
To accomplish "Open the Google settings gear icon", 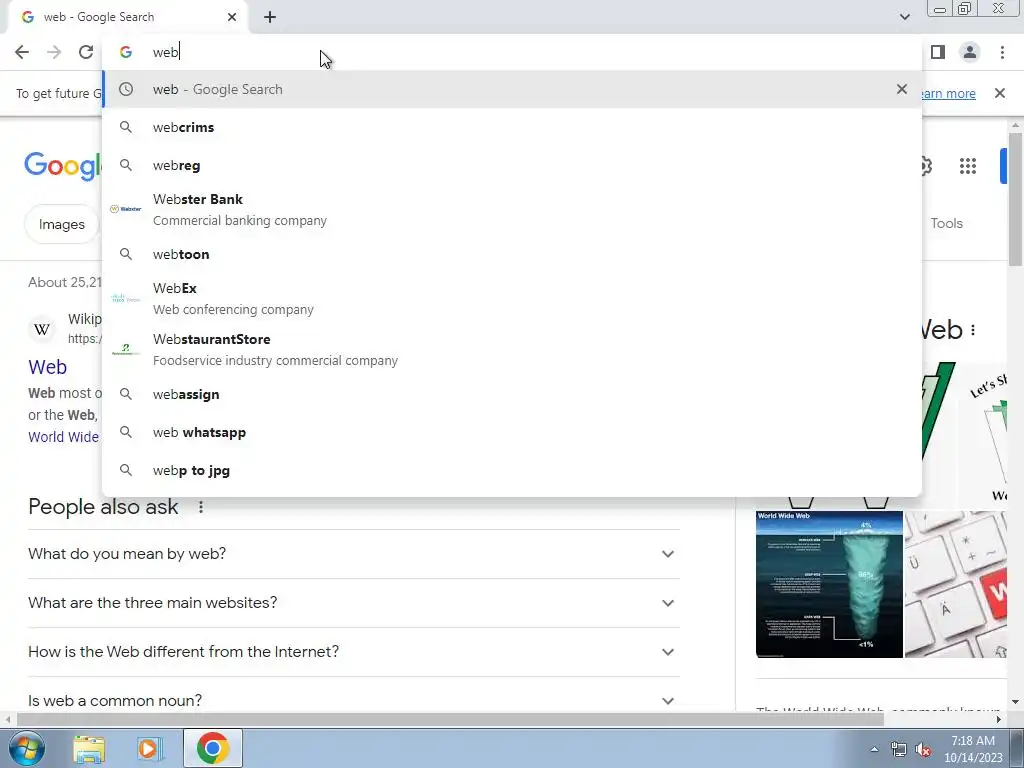I will pos(926,166).
